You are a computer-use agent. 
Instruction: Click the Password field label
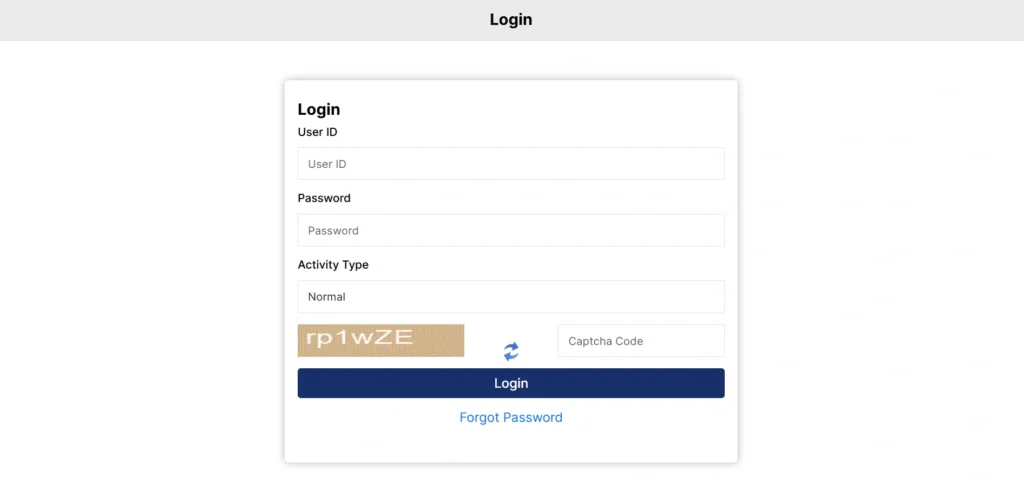click(324, 198)
